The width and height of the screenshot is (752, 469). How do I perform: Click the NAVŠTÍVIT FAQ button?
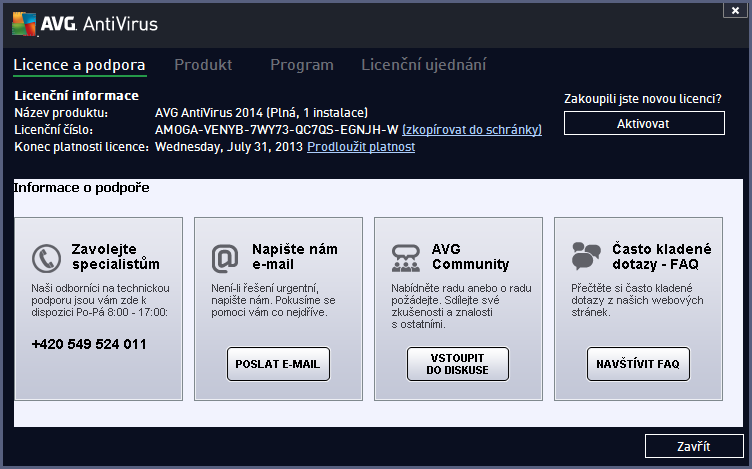pyautogui.click(x=638, y=364)
